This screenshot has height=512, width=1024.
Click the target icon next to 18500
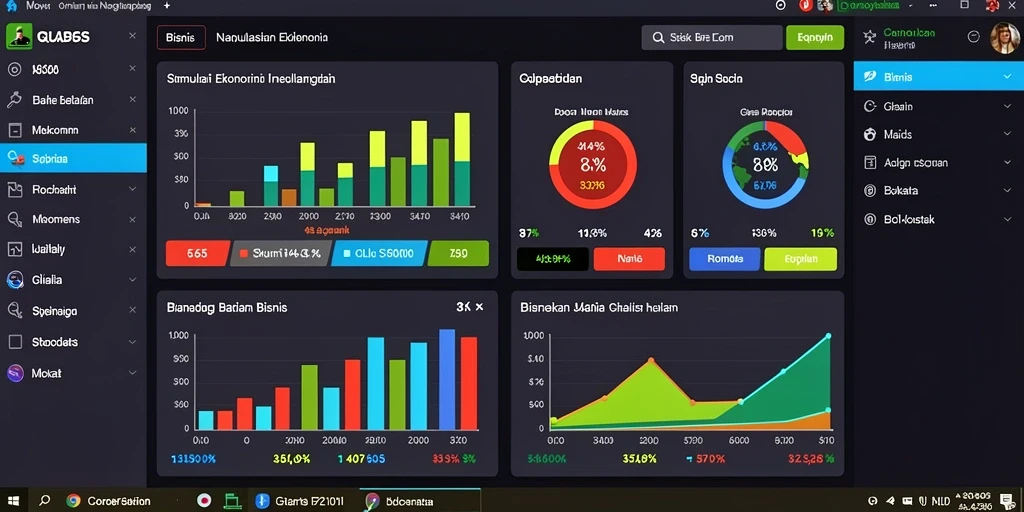14,69
